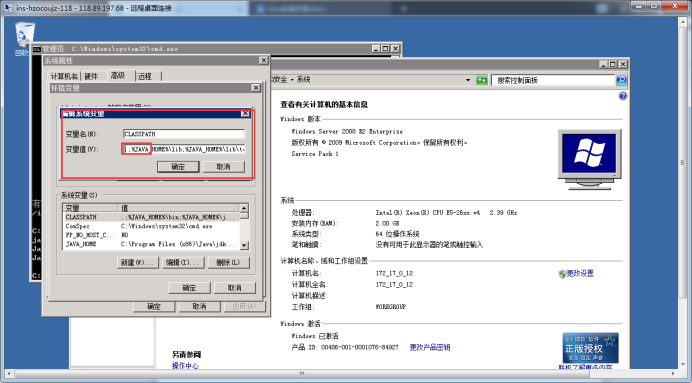
Task: Click 编辑(I)... under system variables
Action: coord(183,263)
